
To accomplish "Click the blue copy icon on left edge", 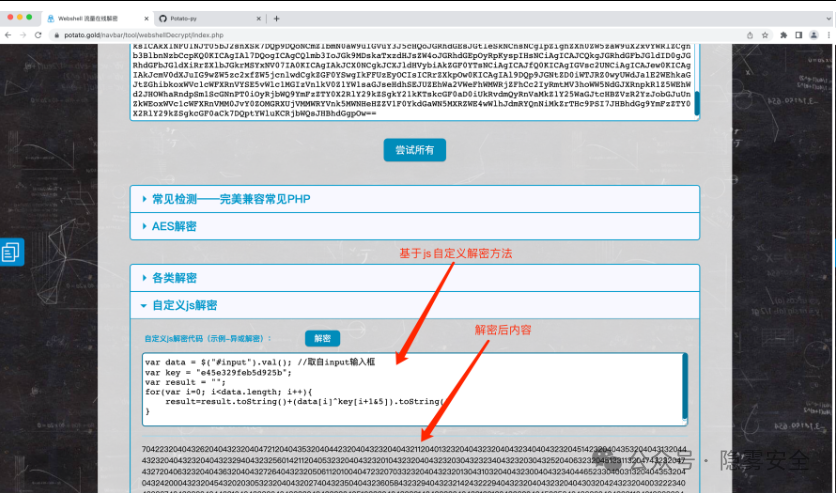I will pyautogui.click(x=12, y=252).
